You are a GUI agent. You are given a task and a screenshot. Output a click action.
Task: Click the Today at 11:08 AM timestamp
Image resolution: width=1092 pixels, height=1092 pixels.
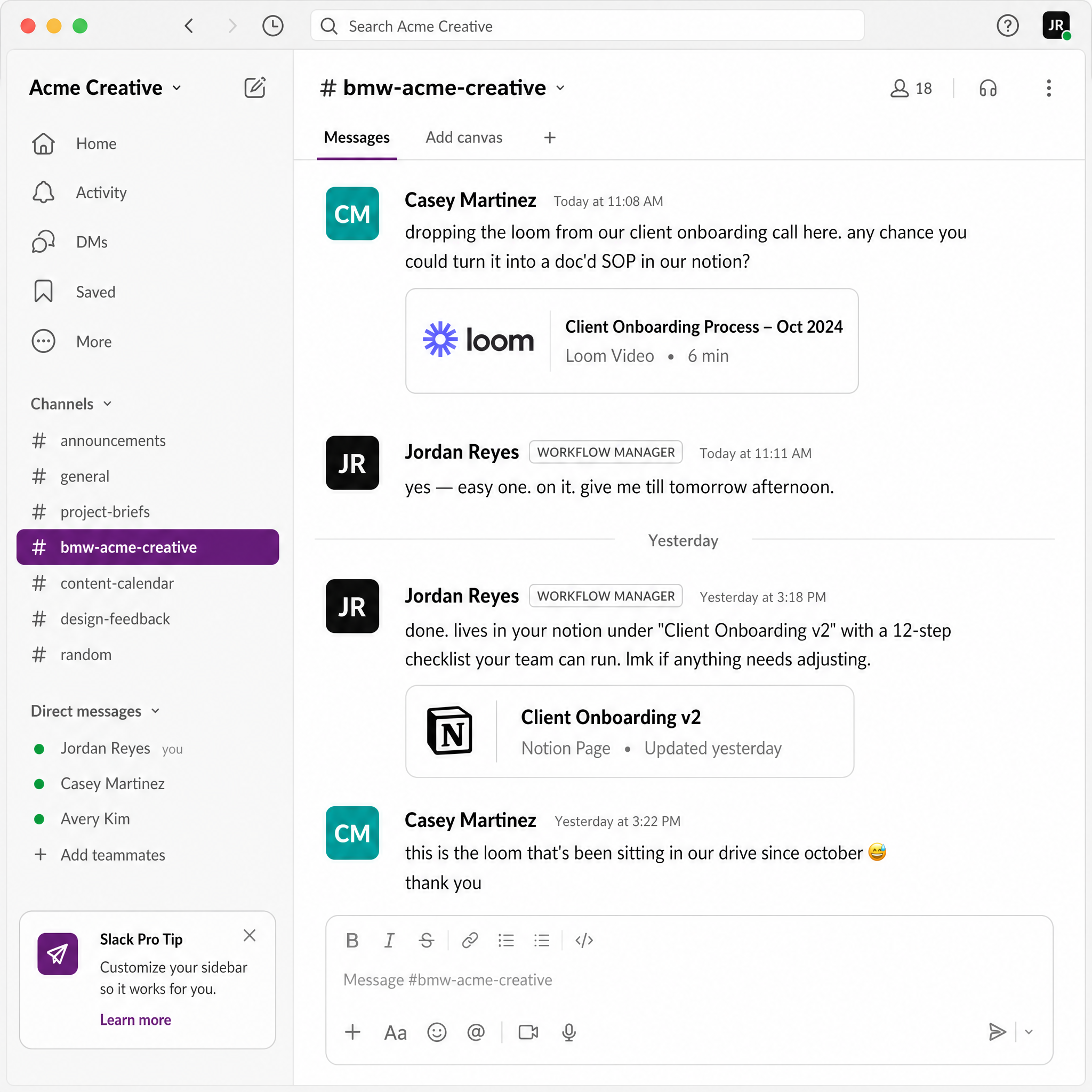click(608, 201)
